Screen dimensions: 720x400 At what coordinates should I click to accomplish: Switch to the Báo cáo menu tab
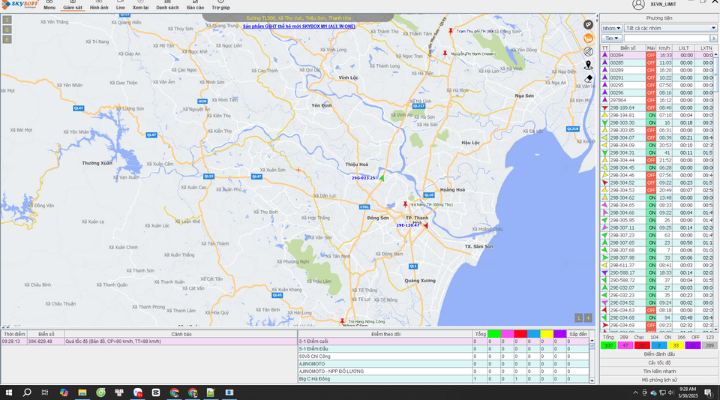tap(195, 6)
